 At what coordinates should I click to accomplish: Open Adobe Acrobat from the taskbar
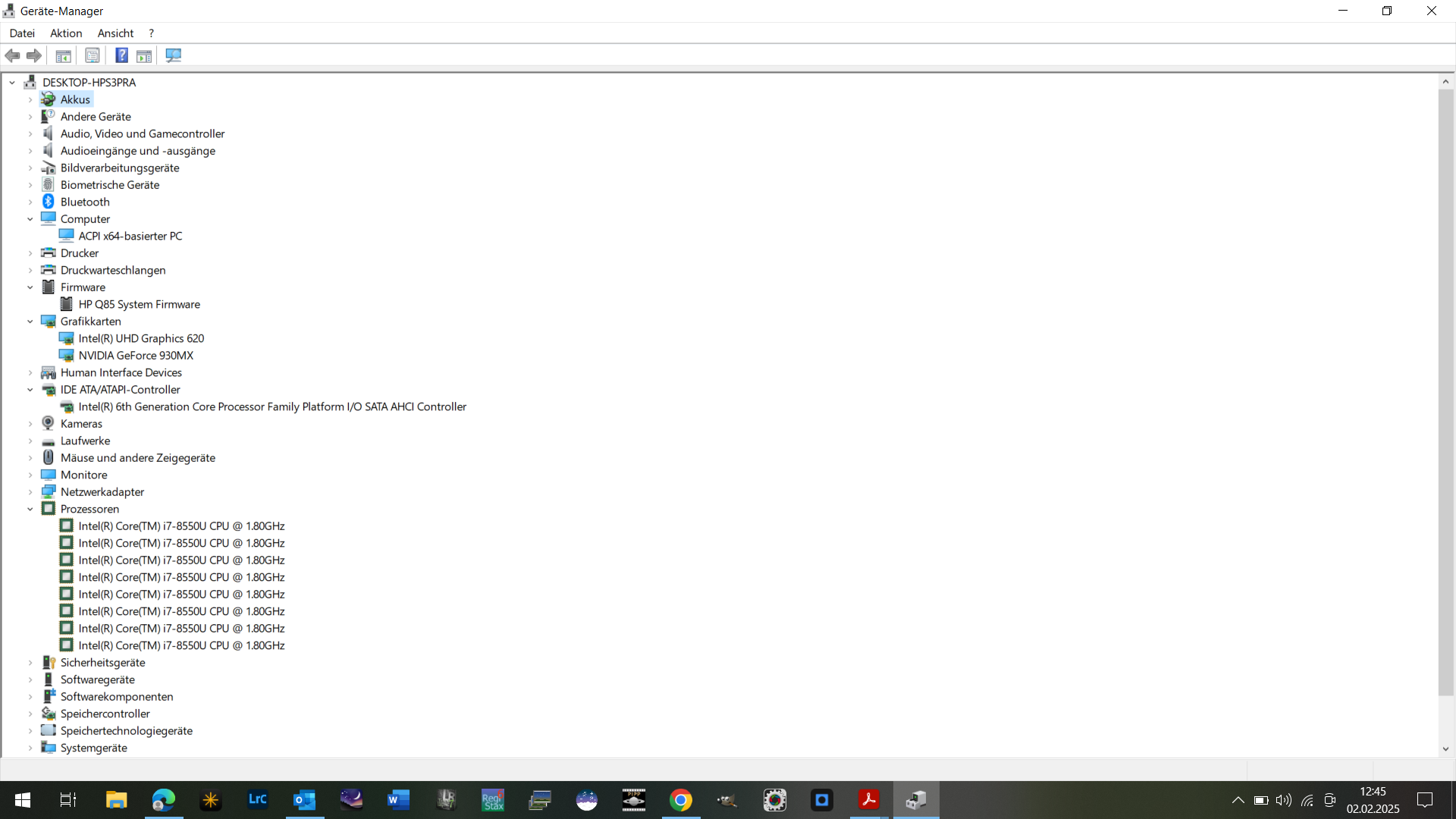(x=869, y=800)
